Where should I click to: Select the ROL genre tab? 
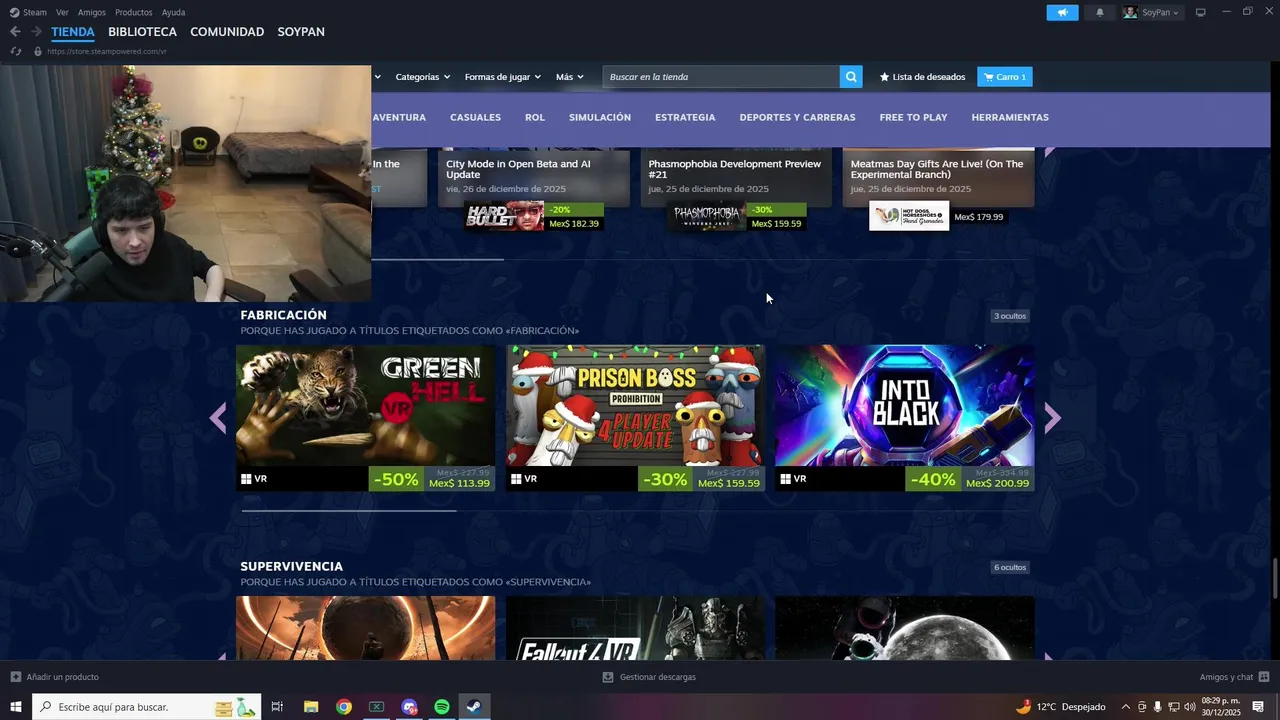coord(535,117)
